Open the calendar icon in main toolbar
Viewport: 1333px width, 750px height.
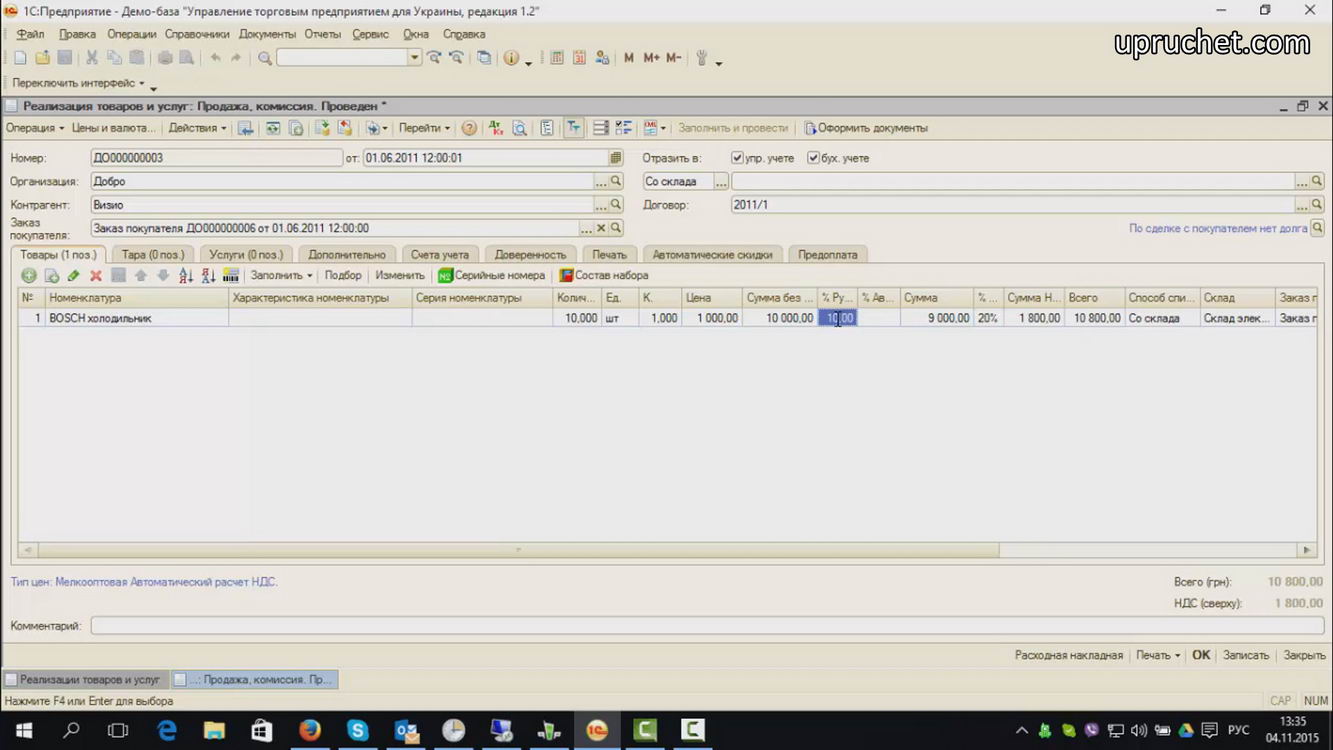[x=579, y=58]
